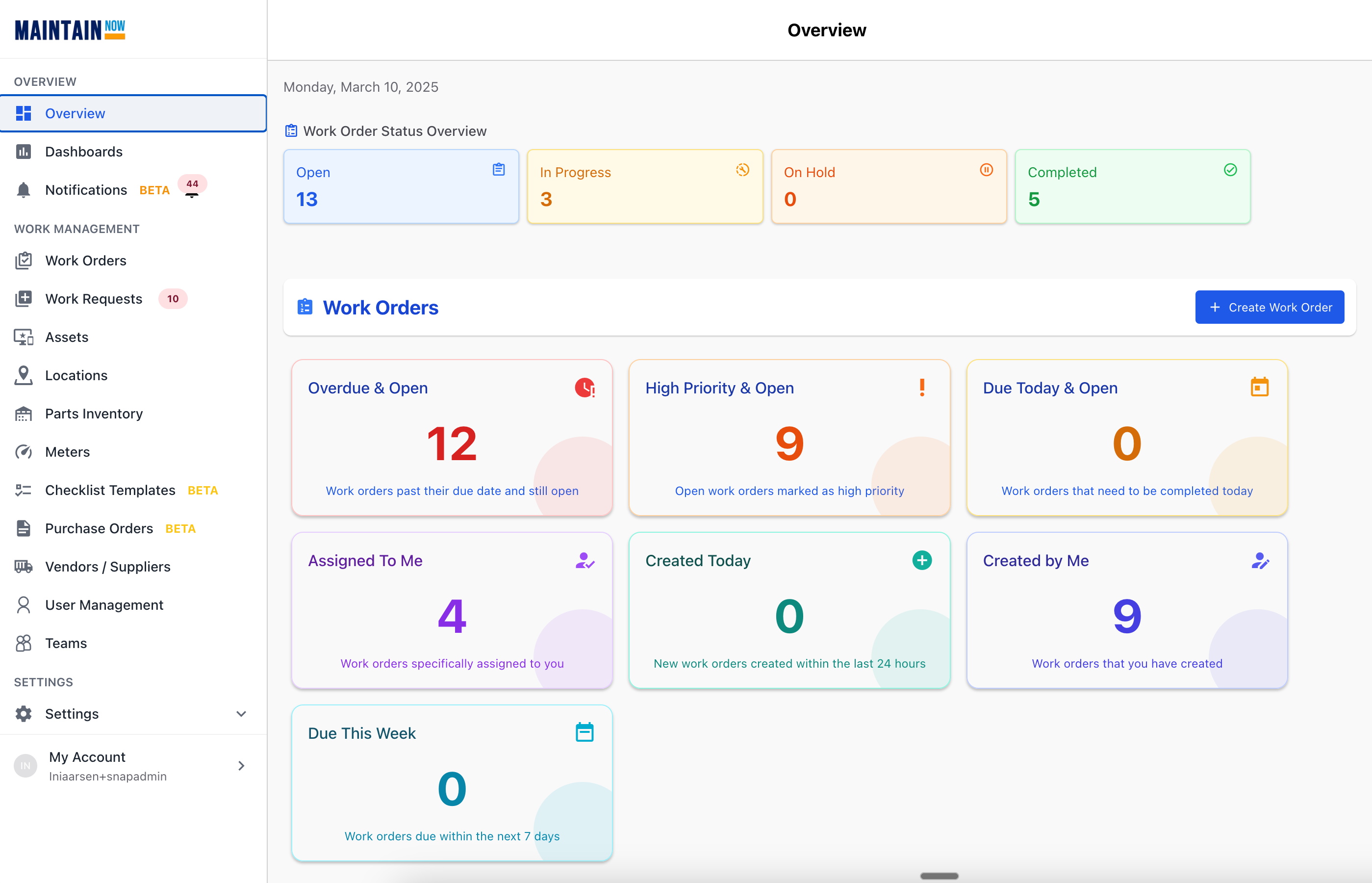Click the On Hold pause icon
The image size is (1372, 883).
click(986, 170)
